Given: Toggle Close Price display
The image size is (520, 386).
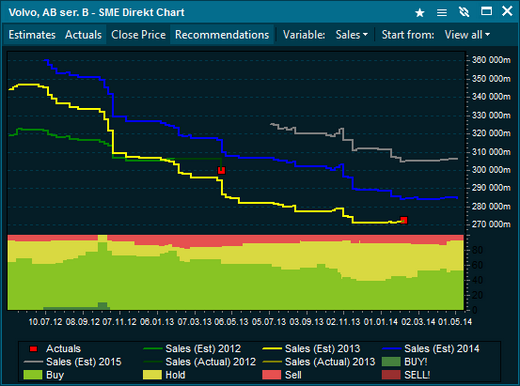Looking at the screenshot, I should pyautogui.click(x=138, y=35).
